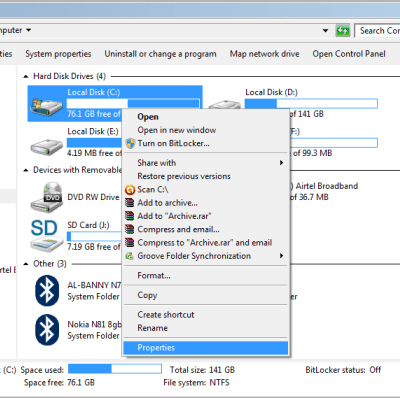Select Restore previous versions
Viewport: 400px width, 398px height.
205,176
